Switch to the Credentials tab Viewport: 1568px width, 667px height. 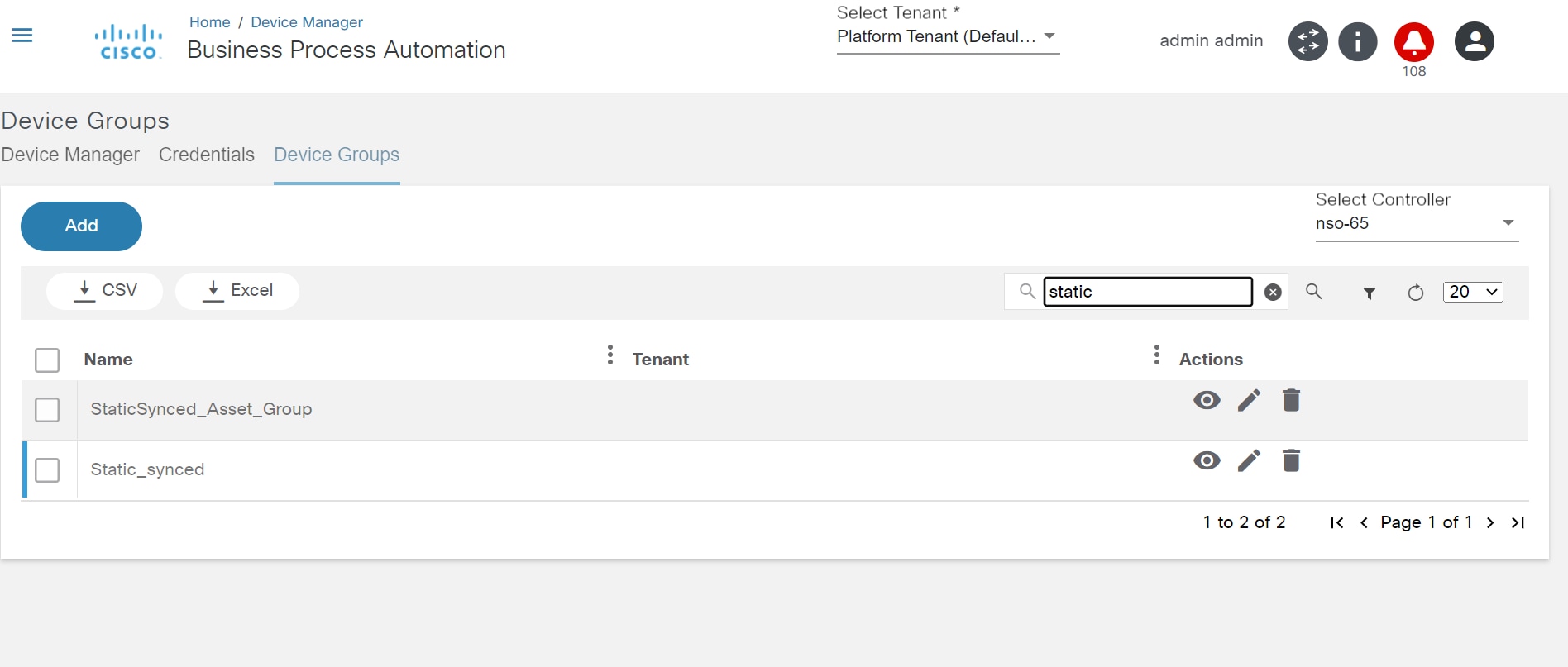(207, 155)
